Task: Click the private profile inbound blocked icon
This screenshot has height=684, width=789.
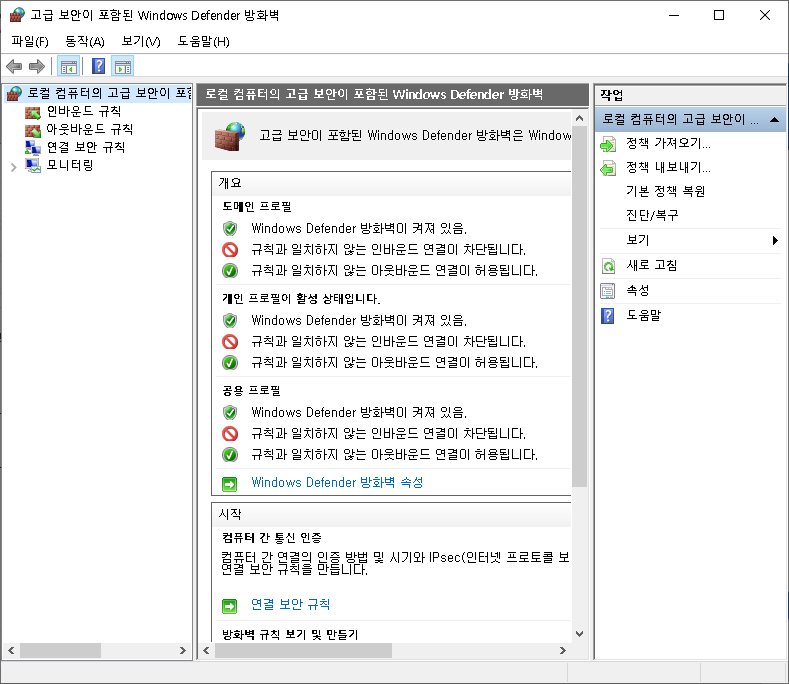Action: [x=230, y=342]
